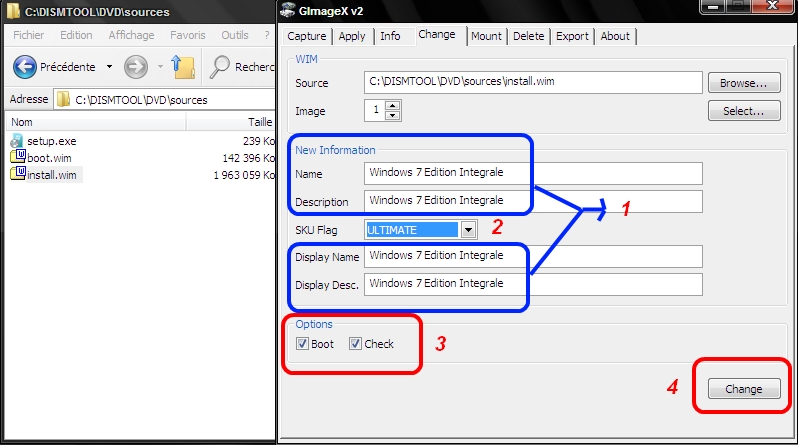Click the Browse... button
The height and width of the screenshot is (445, 798).
point(743,82)
